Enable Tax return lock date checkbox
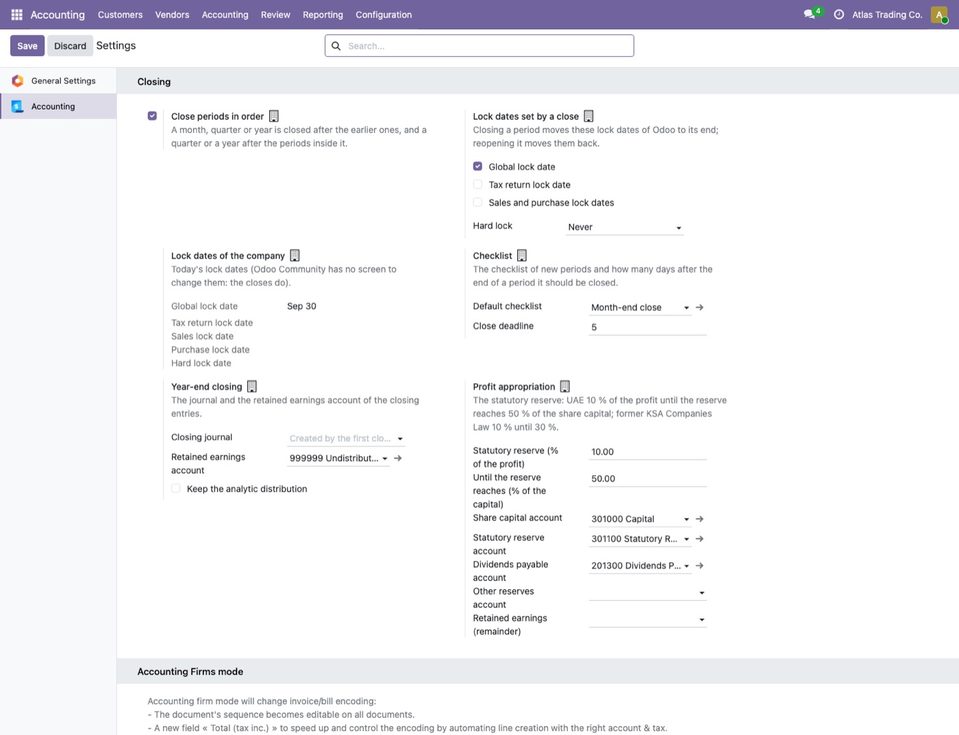The image size is (959, 735). click(x=478, y=184)
